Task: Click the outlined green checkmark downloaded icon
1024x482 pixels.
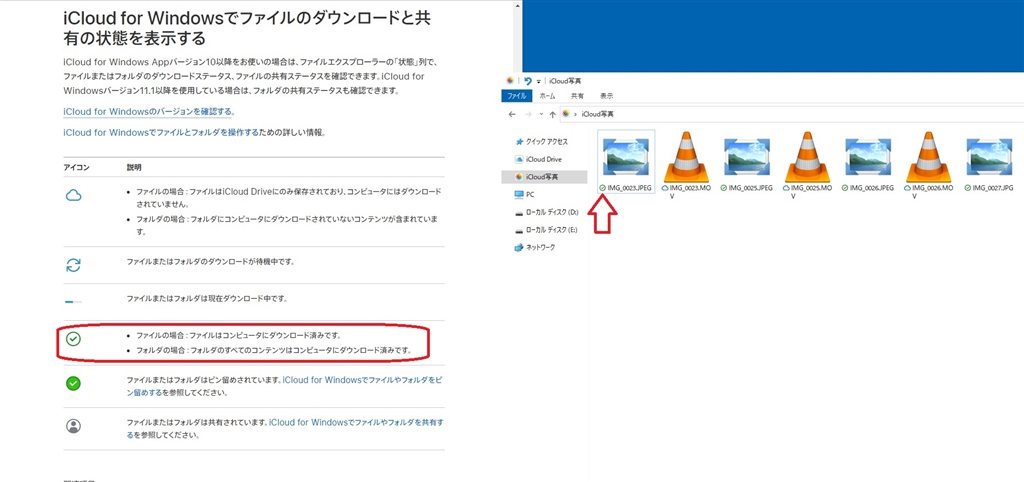Action: [74, 338]
